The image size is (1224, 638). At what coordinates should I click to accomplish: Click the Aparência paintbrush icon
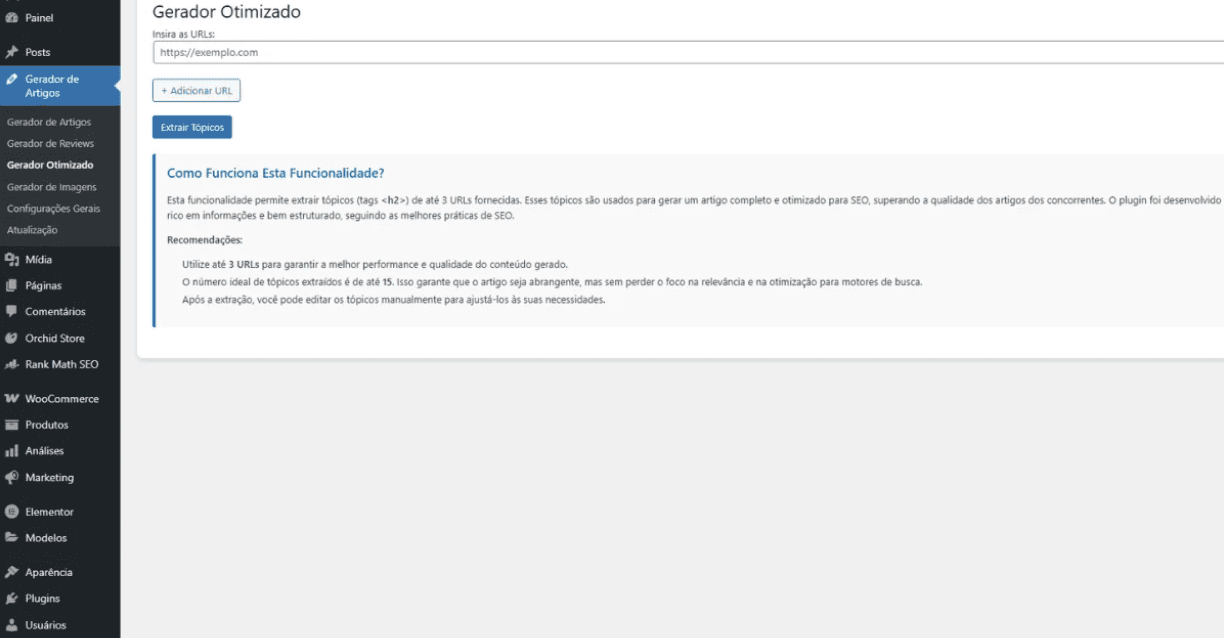(12, 572)
